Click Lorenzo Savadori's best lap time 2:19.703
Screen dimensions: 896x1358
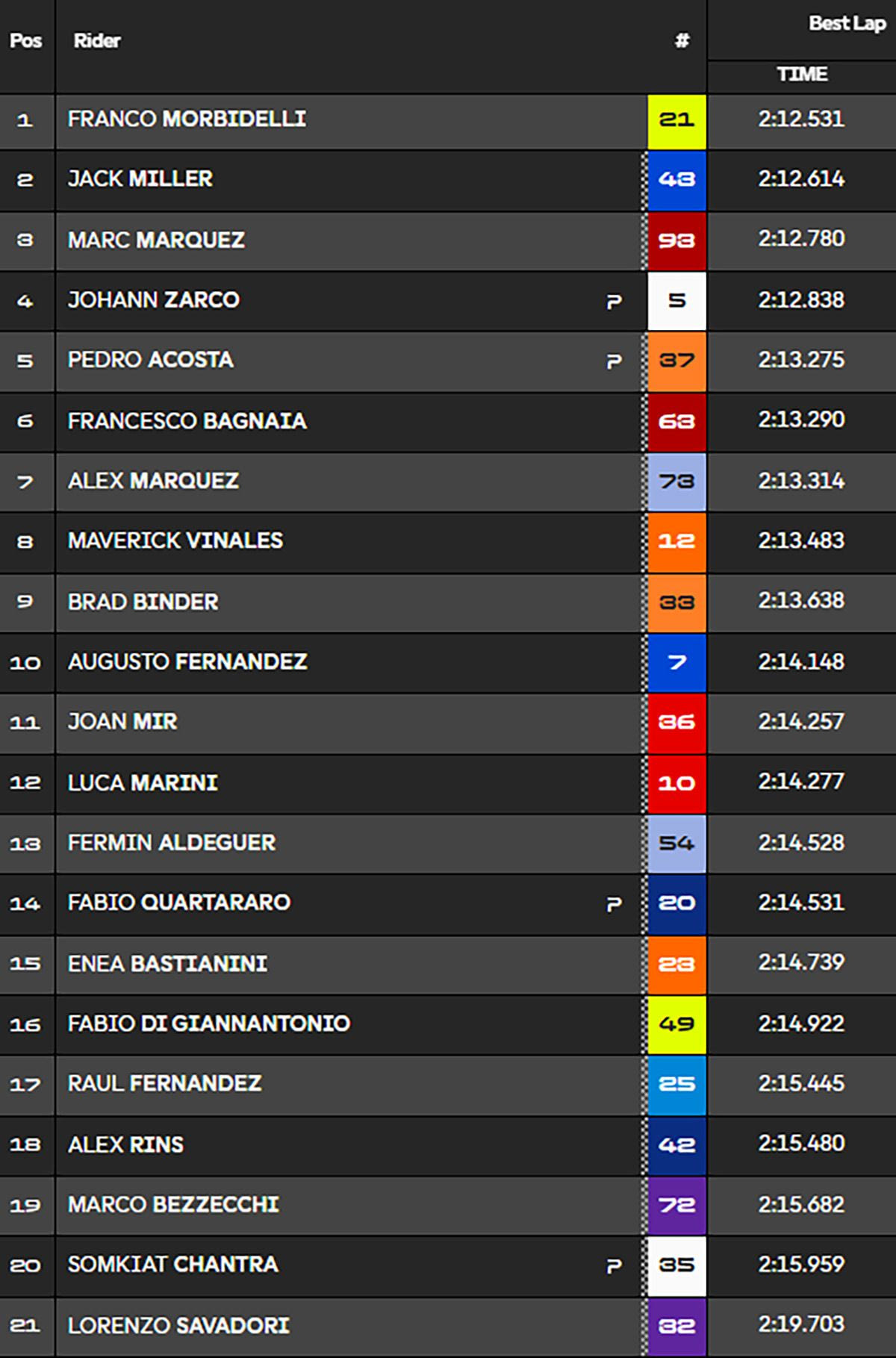coord(801,1324)
